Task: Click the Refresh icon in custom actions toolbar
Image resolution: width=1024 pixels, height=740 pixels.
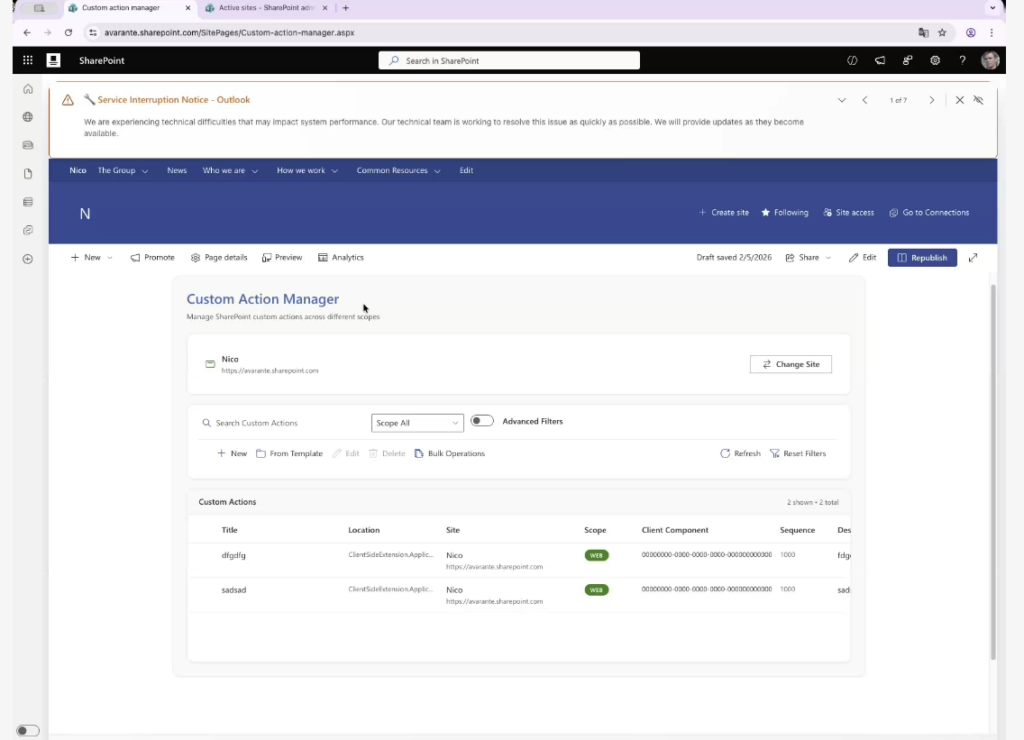Action: [x=725, y=454]
